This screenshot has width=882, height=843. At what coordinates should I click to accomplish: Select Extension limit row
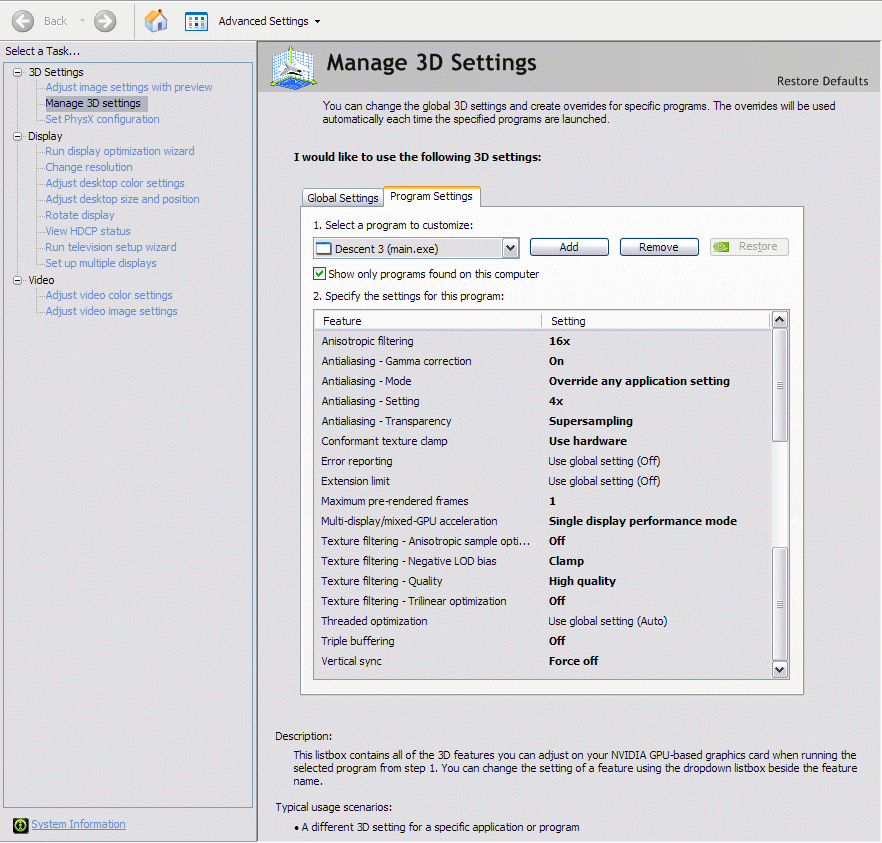coord(543,481)
